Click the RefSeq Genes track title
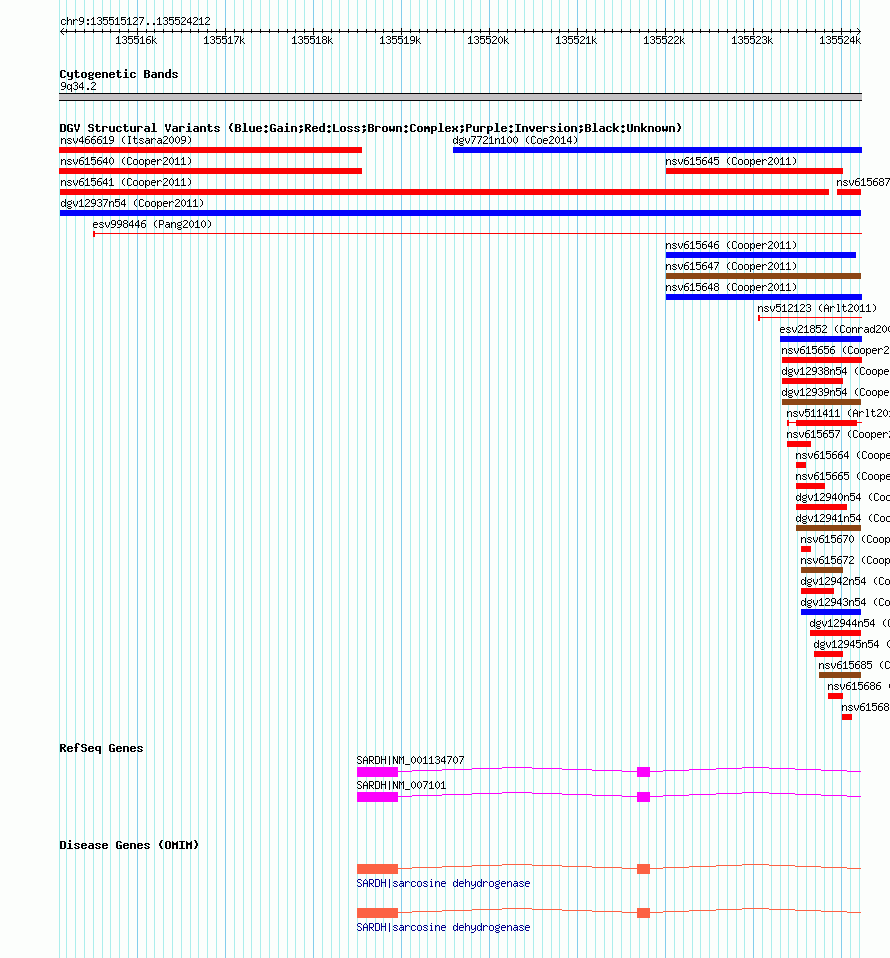The width and height of the screenshot is (890, 958). click(x=101, y=748)
